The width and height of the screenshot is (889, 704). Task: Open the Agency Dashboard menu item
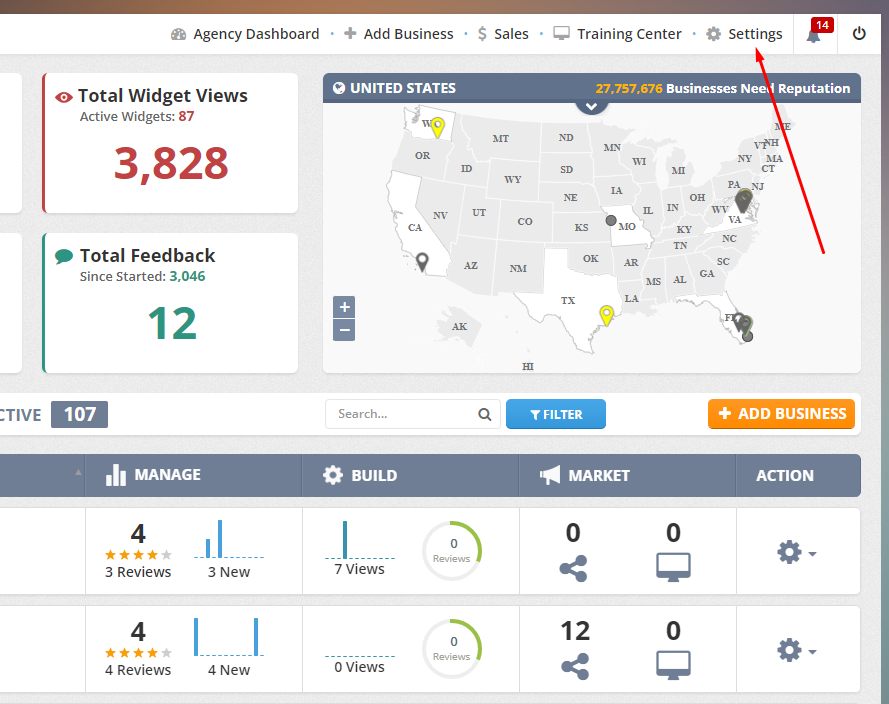coord(245,34)
